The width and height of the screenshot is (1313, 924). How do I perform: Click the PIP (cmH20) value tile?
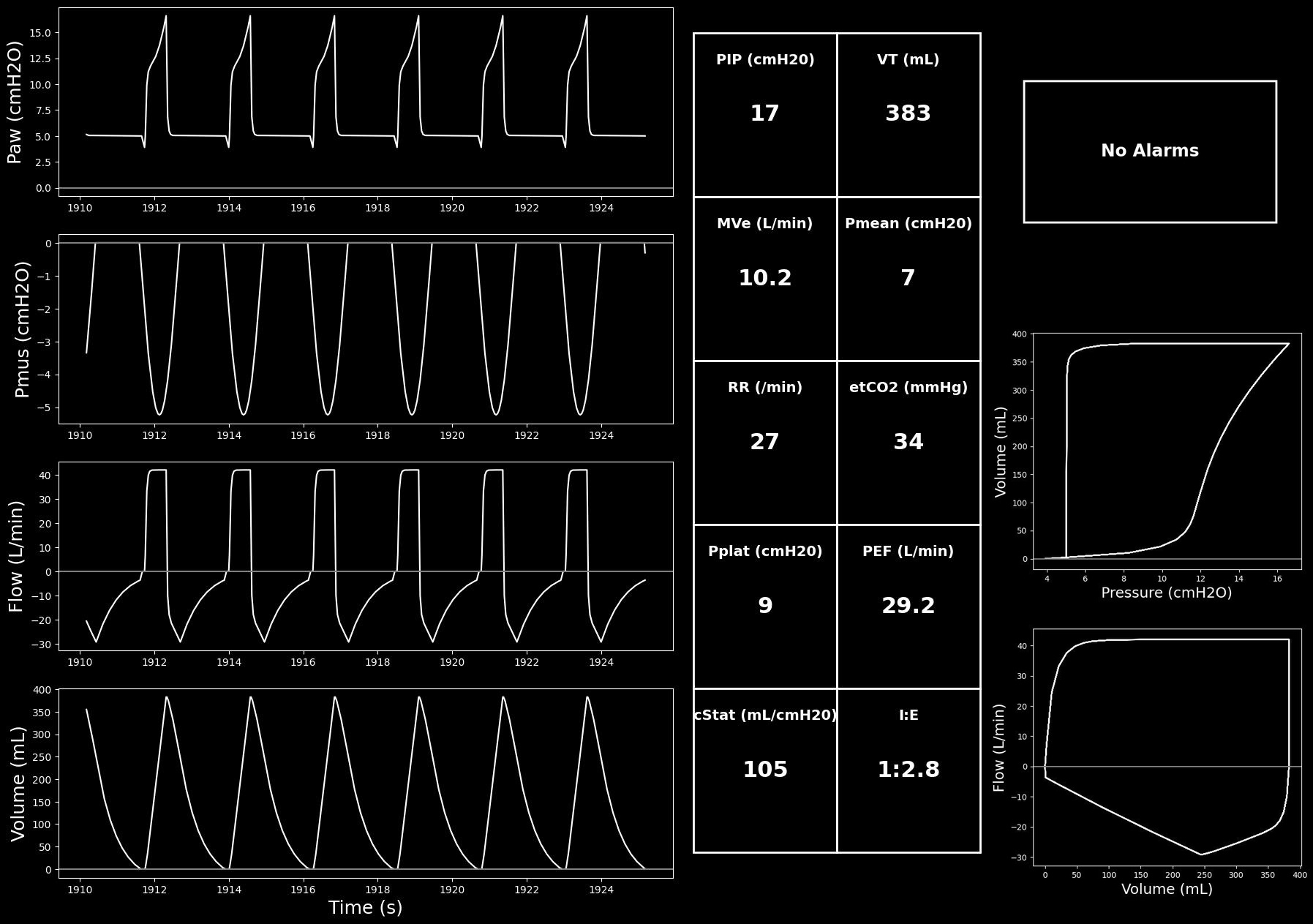[765, 115]
